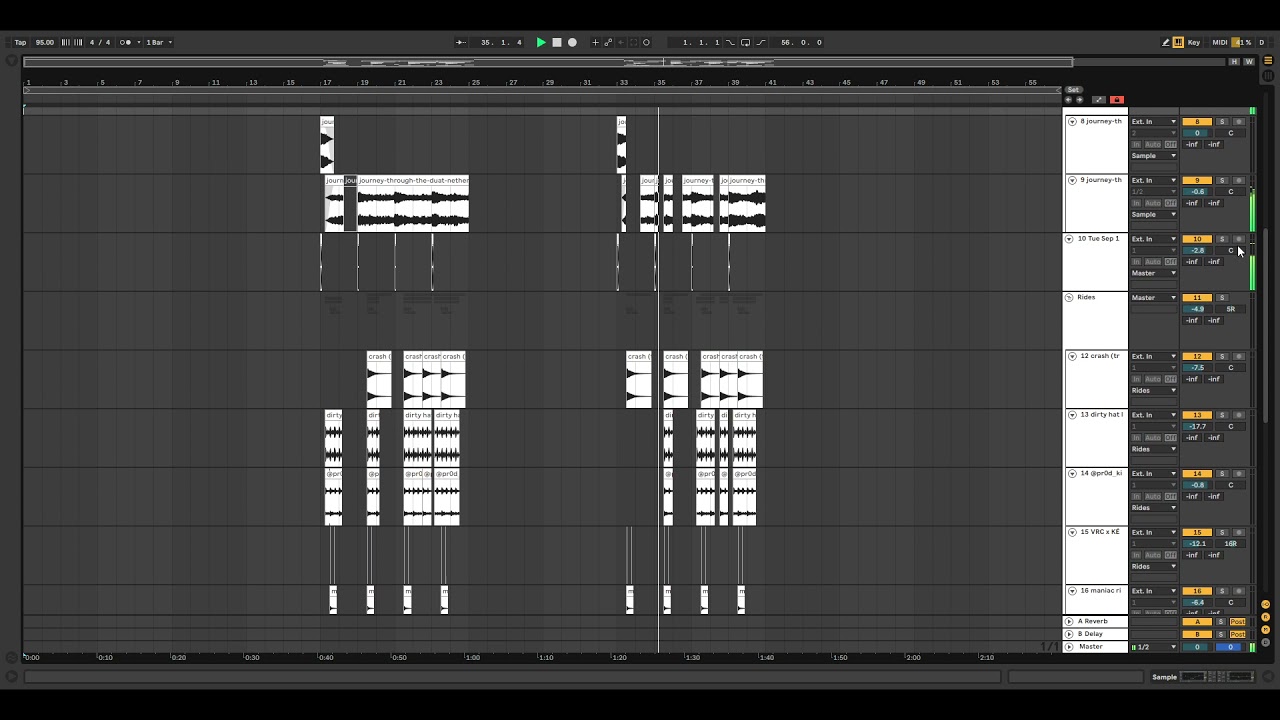Unfold the A Reverb return track
Screen dimensions: 1280x720
[1069, 622]
